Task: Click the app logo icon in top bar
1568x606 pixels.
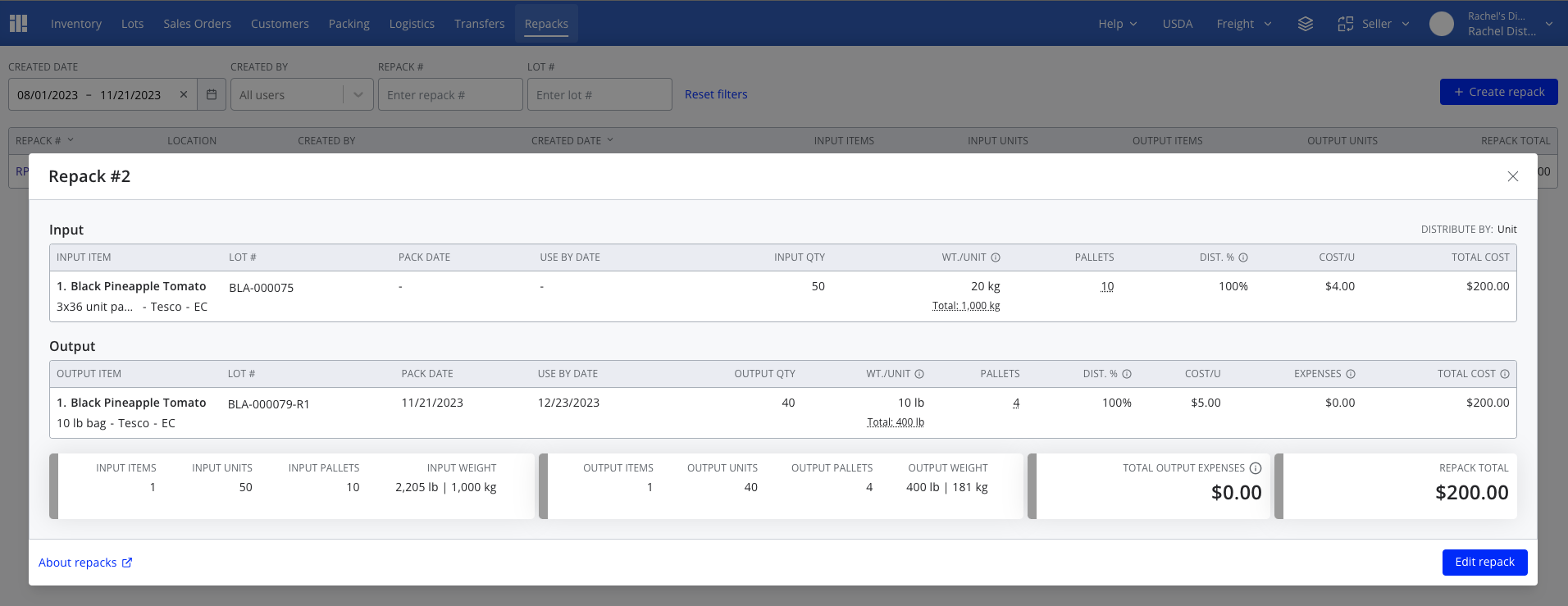Action: (18, 24)
